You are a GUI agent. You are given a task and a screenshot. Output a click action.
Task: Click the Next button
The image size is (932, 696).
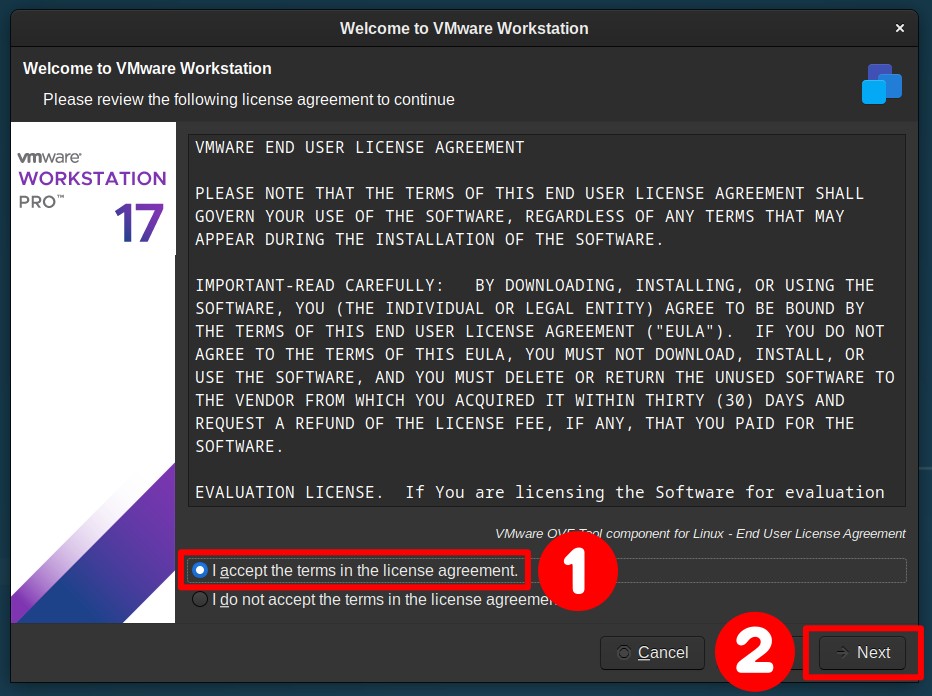(x=862, y=653)
